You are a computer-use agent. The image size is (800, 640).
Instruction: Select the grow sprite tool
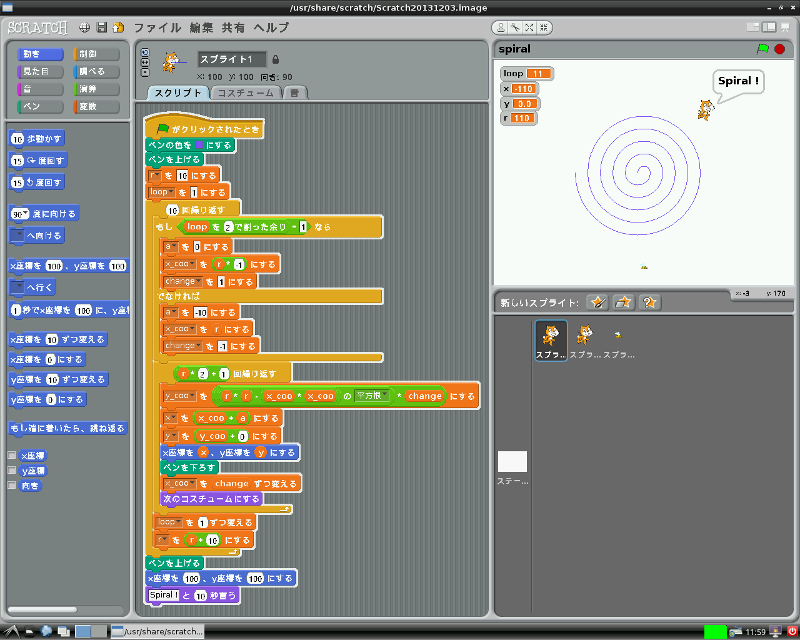point(529,28)
